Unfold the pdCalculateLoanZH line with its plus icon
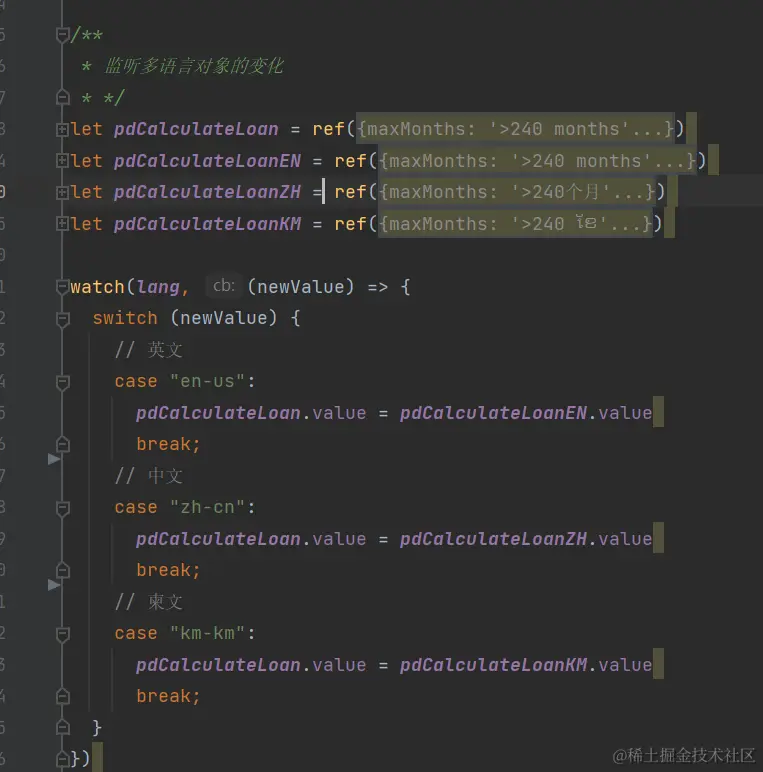This screenshot has height=772, width=763. 63,193
